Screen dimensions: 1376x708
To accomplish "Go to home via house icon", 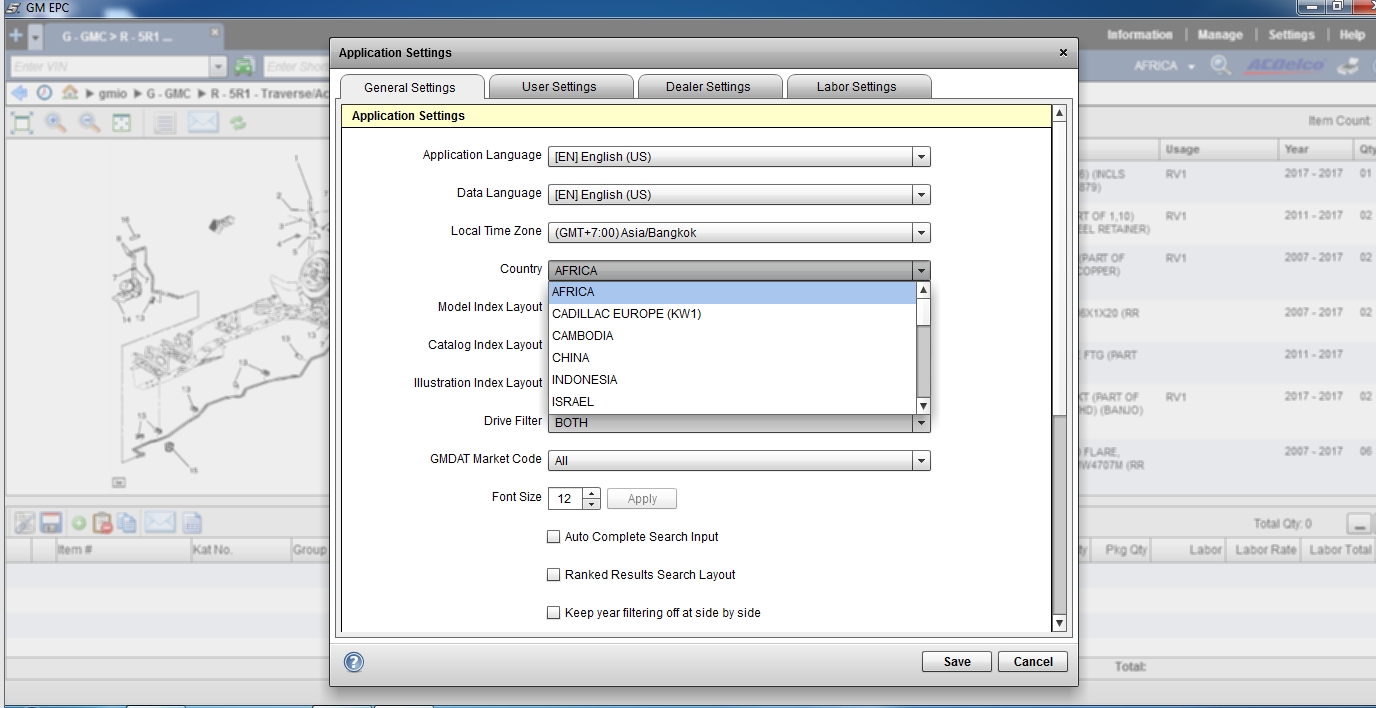I will coord(70,93).
